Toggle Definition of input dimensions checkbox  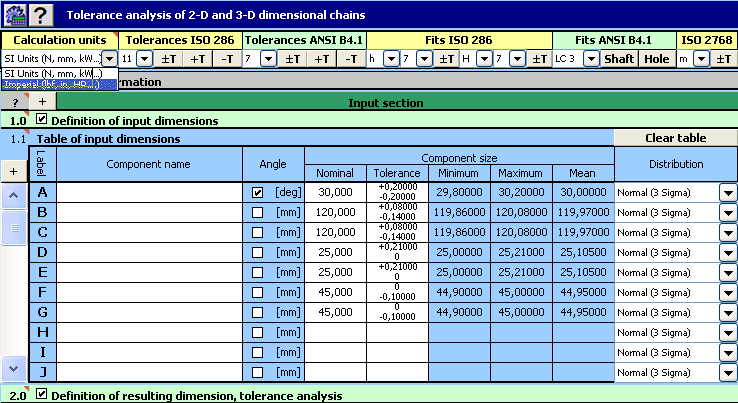point(41,120)
